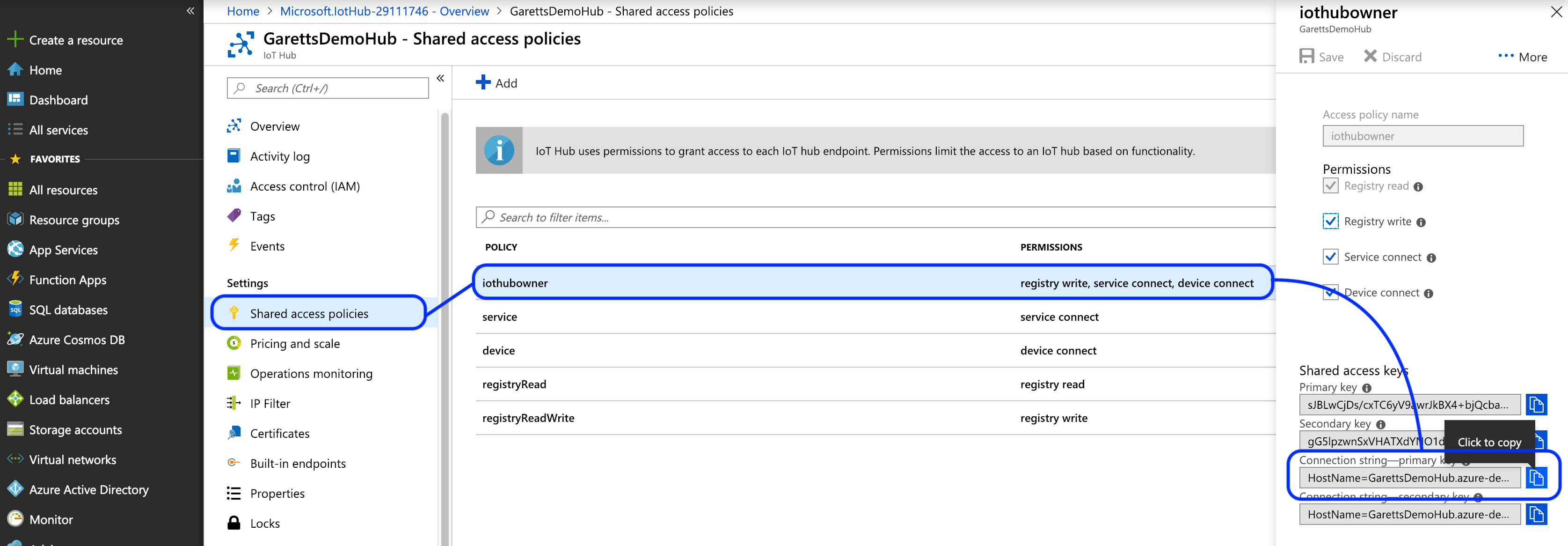Copy connection string secondary key

(x=1536, y=514)
